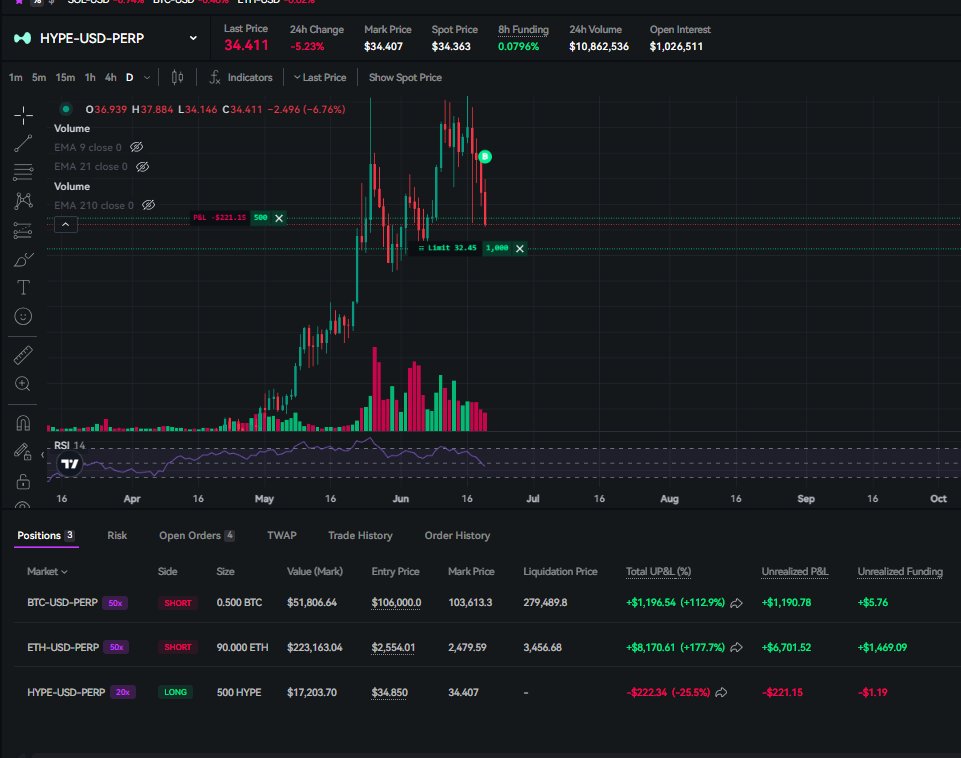Screen dimensions: 961x758
Task: Select the crosshair cursor tool
Action: [x=23, y=115]
